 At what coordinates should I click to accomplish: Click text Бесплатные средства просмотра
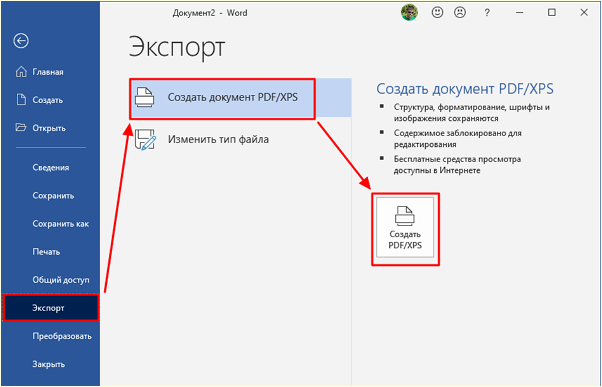pyautogui.click(x=457, y=165)
